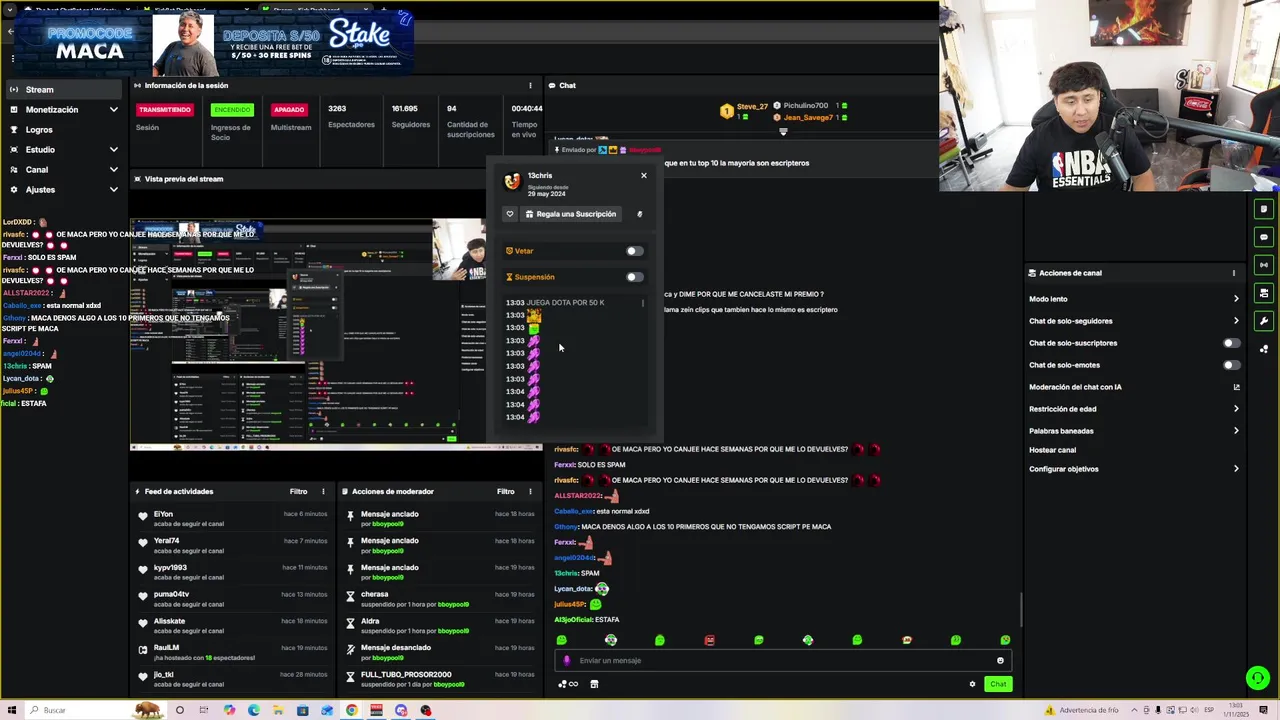Open Feed de actividades three-dot menu
The width and height of the screenshot is (1280, 720).
pyautogui.click(x=323, y=492)
